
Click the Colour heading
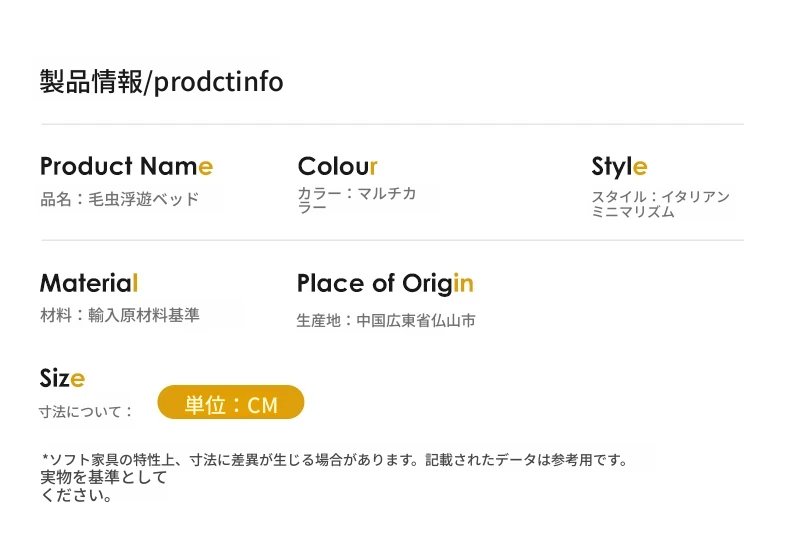point(338,166)
